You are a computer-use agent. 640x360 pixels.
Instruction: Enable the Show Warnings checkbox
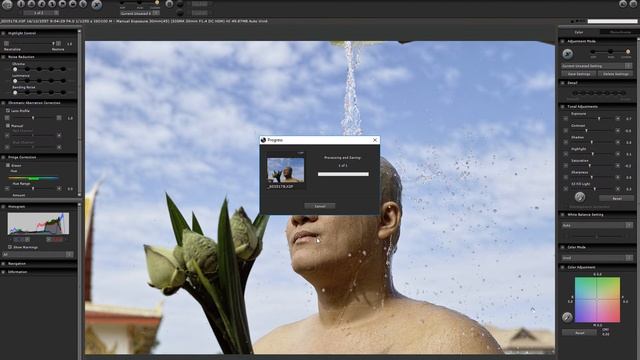[x=10, y=247]
